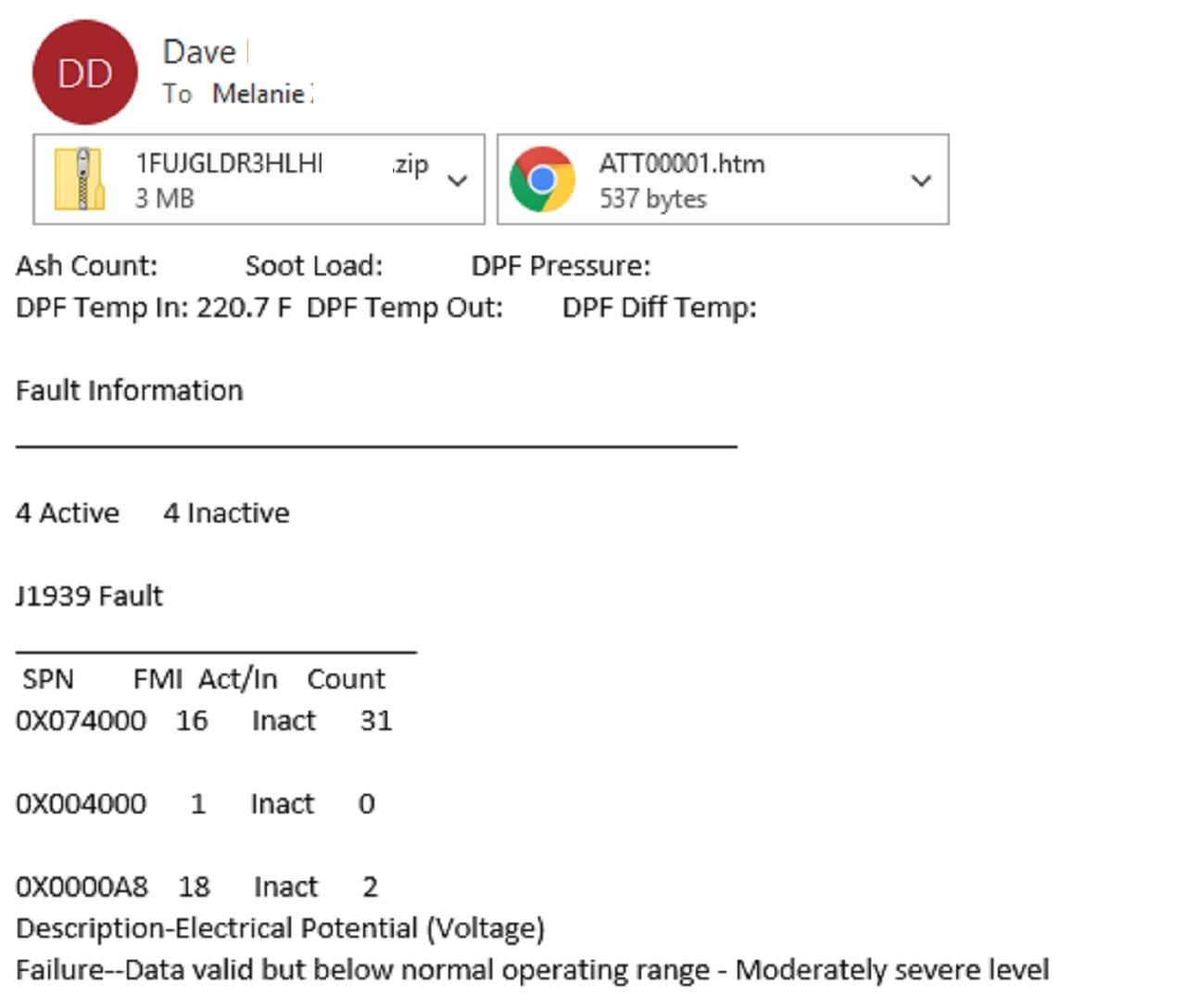1186x1008 pixels.
Task: Click the 4 Active fault count text
Action: tap(68, 512)
